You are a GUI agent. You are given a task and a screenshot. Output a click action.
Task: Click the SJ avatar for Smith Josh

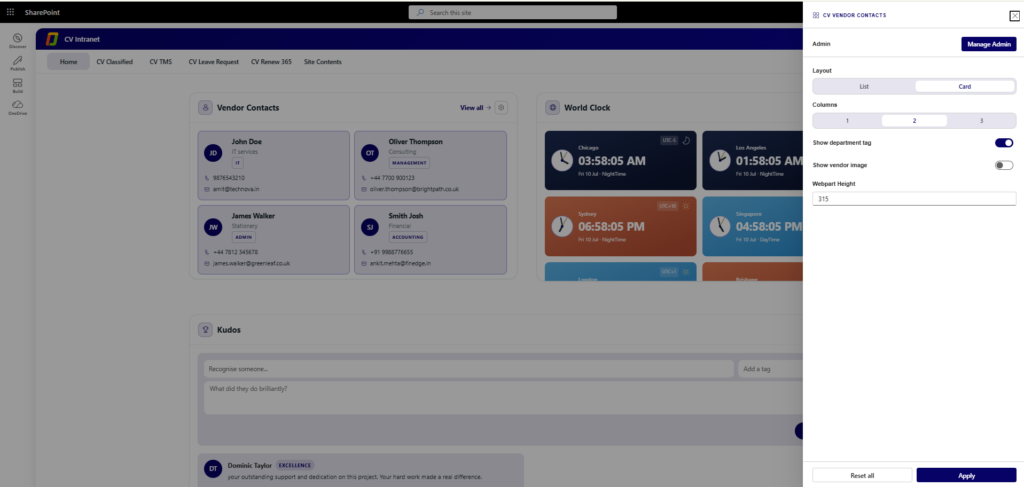click(370, 227)
